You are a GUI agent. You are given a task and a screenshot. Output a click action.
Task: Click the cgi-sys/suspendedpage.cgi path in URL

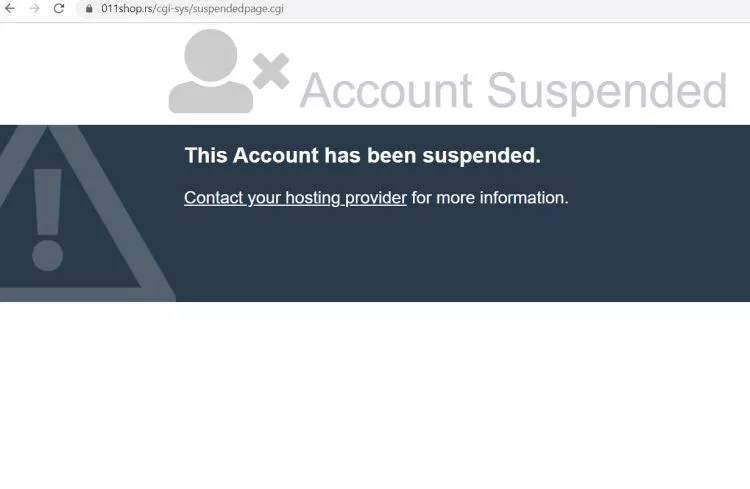pos(220,9)
